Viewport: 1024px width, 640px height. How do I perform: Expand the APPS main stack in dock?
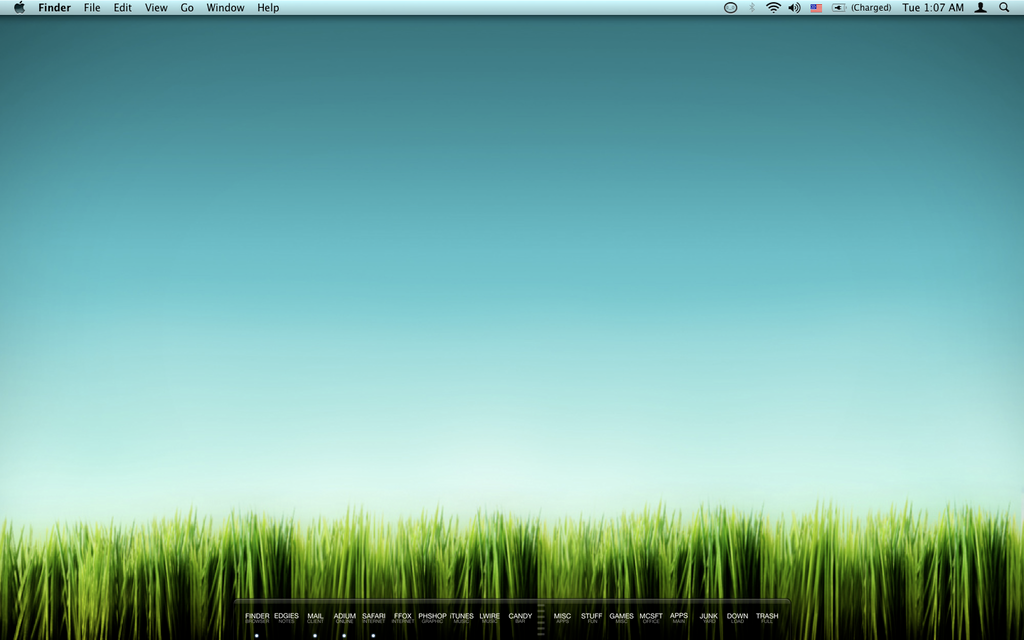click(x=679, y=618)
